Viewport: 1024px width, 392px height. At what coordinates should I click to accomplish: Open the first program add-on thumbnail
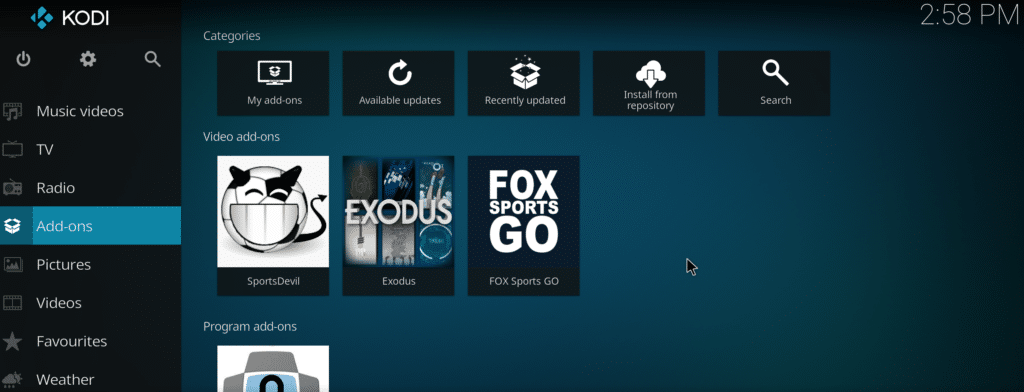[x=273, y=368]
